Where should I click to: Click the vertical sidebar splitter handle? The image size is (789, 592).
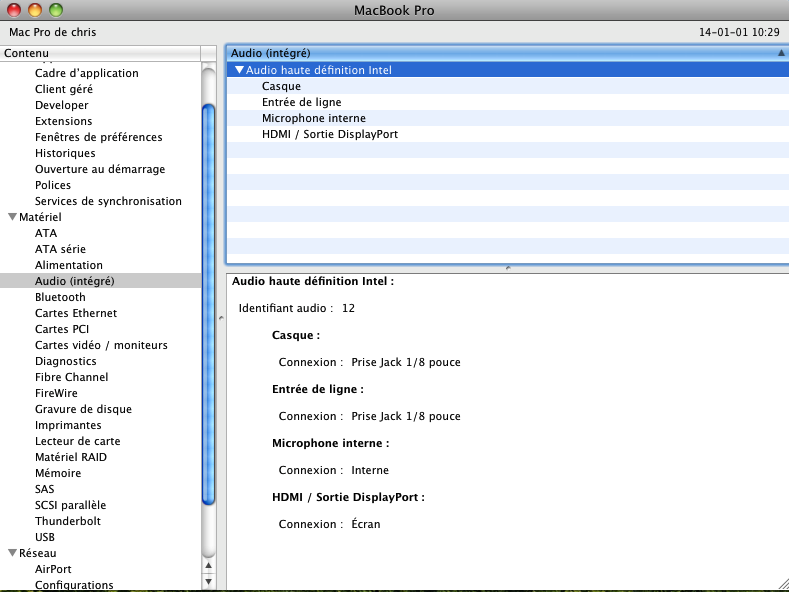[x=221, y=318]
